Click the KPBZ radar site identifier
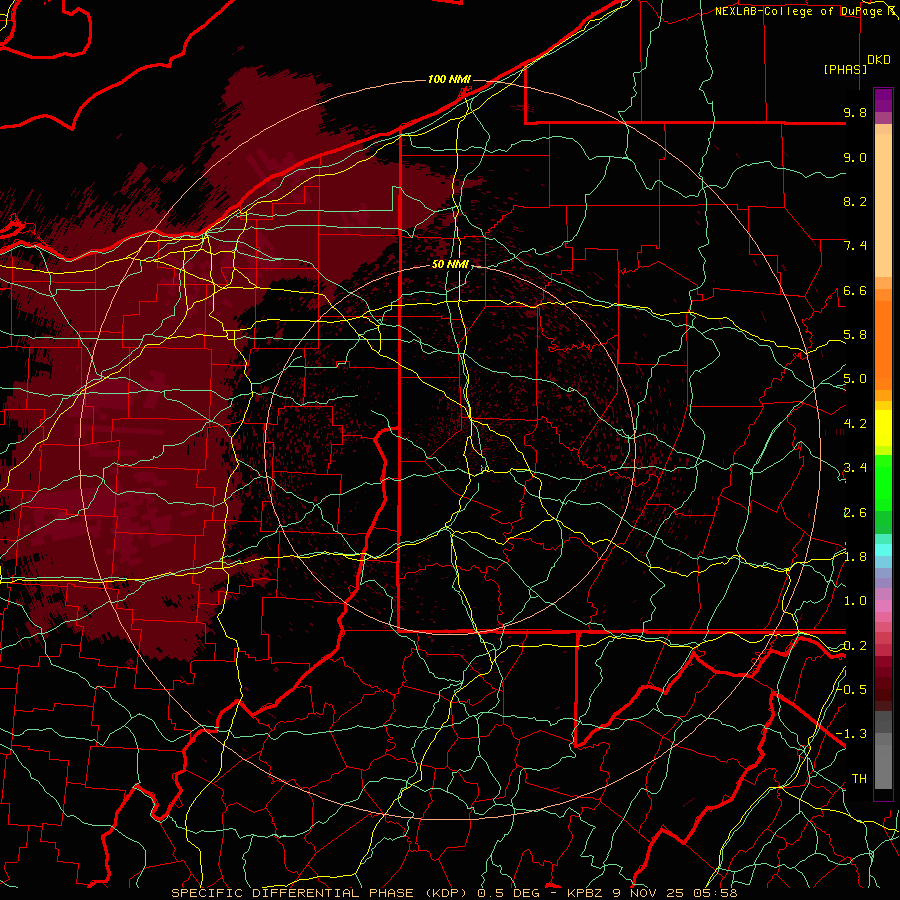The image size is (900, 900). click(585, 893)
